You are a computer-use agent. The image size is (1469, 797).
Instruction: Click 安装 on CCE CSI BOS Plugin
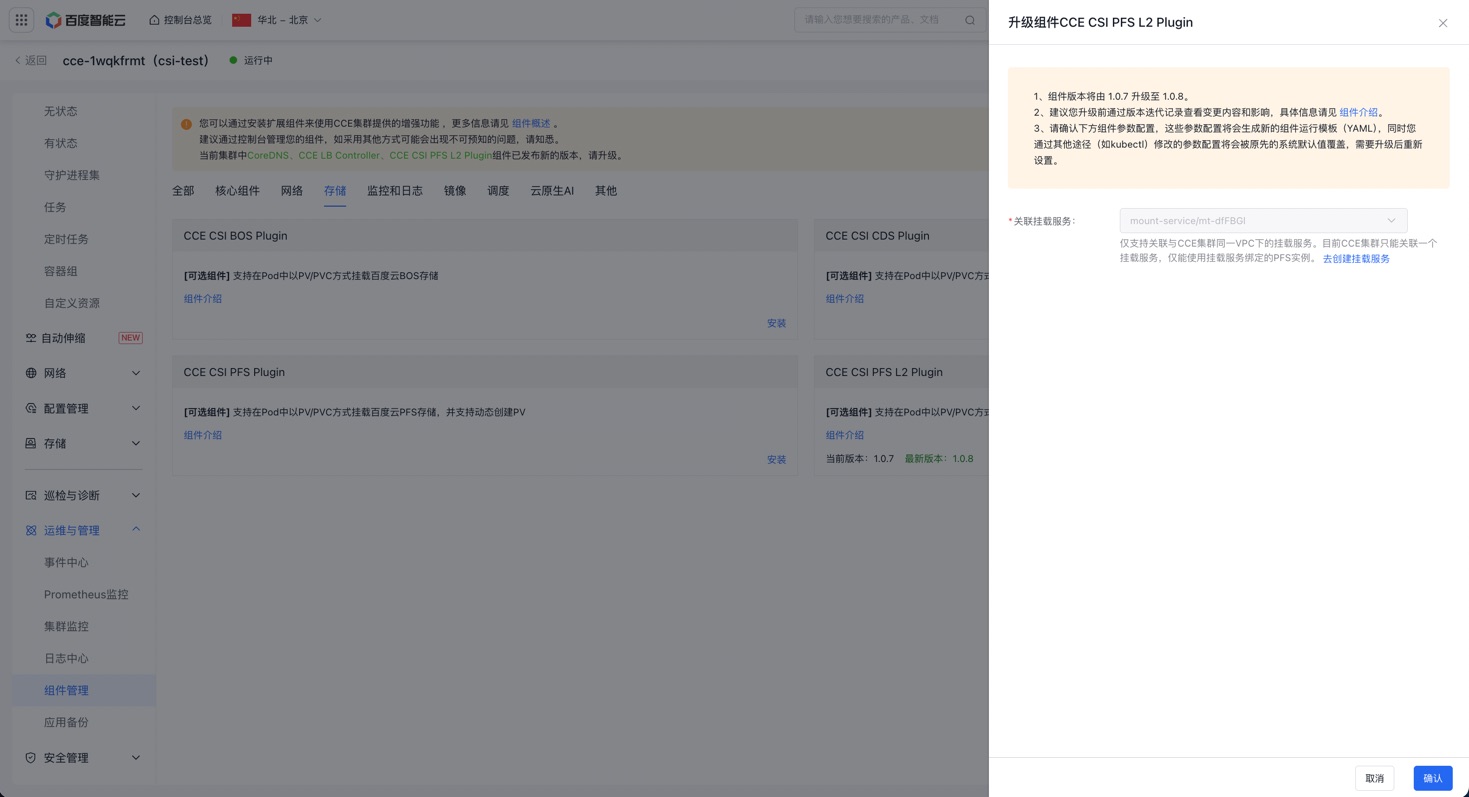[x=777, y=324]
